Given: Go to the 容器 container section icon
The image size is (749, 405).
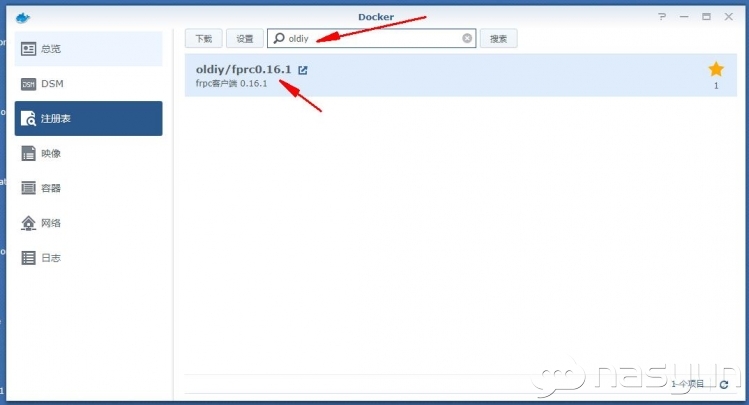Looking at the screenshot, I should coord(28,188).
